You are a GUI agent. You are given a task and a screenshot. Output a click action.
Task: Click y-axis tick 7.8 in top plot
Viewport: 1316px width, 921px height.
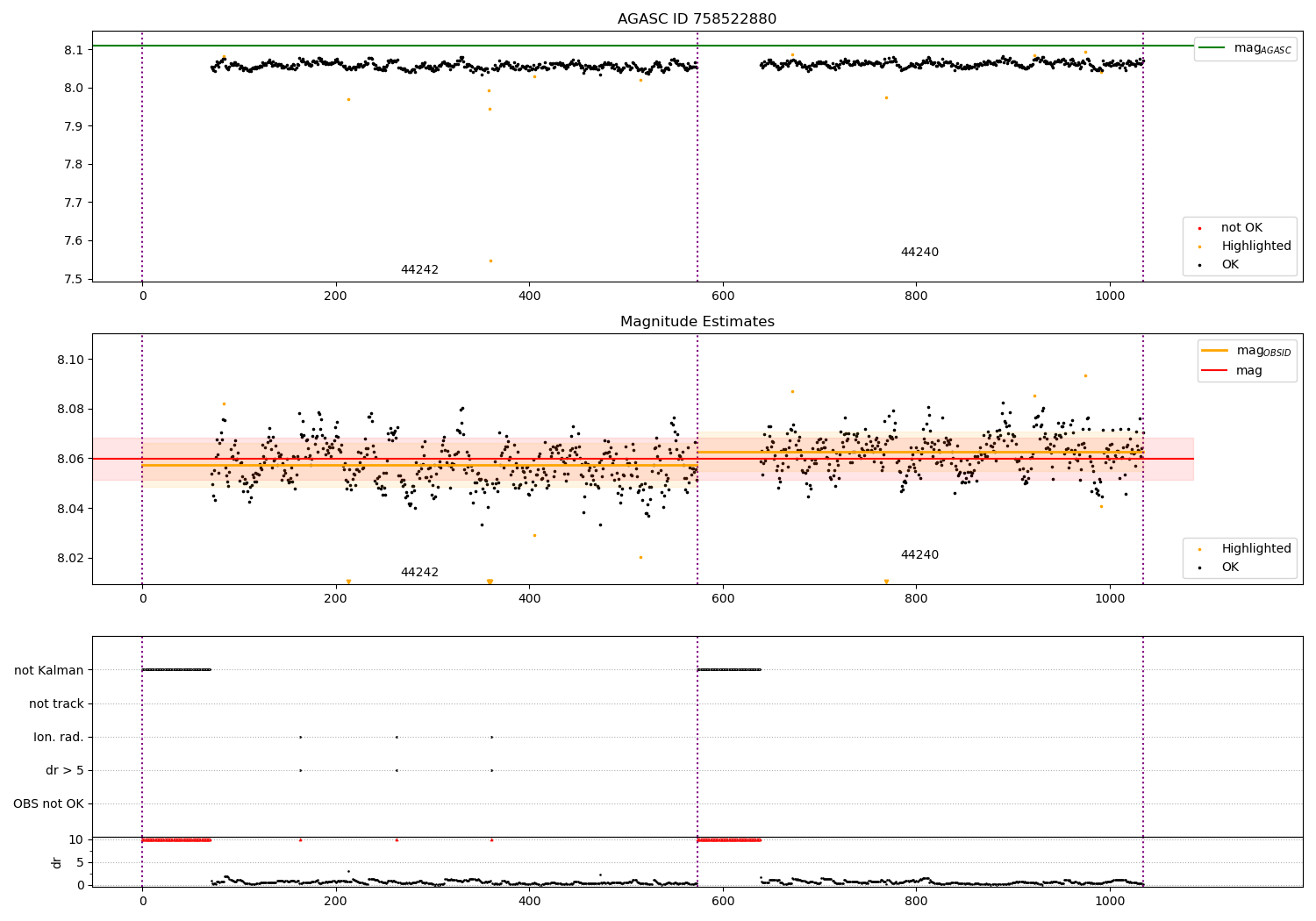(x=74, y=165)
